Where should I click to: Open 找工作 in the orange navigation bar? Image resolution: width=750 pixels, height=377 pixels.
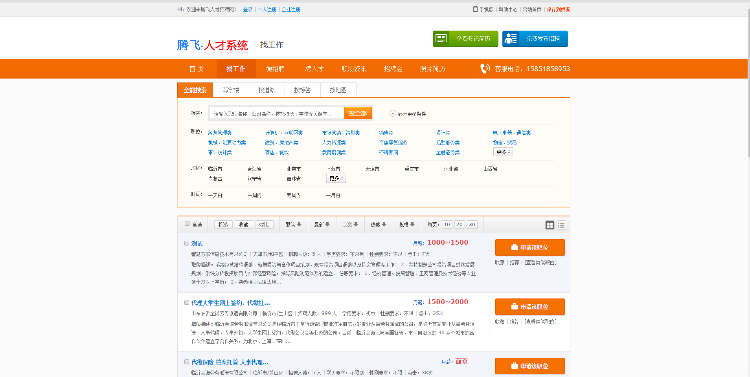click(x=236, y=69)
